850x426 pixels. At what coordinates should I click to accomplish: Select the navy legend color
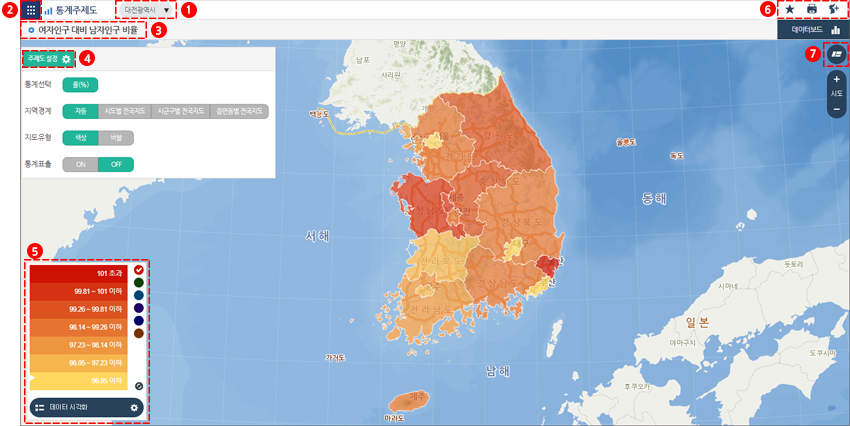(139, 320)
